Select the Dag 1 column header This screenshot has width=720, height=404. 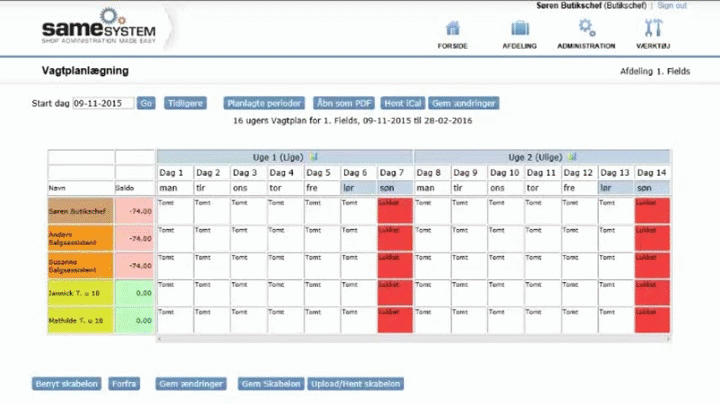pos(175,173)
